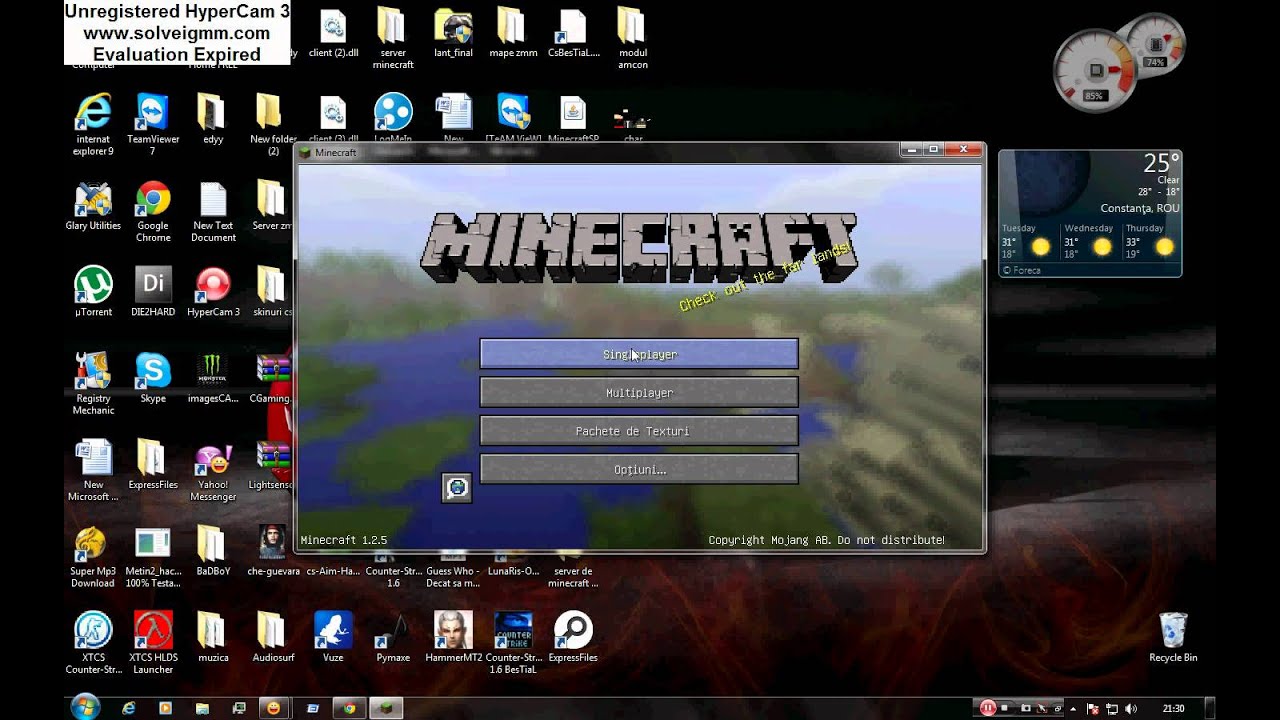Screen dimensions: 1280x720
Task: Launch µTorrent from the desktop
Action: tap(93, 292)
